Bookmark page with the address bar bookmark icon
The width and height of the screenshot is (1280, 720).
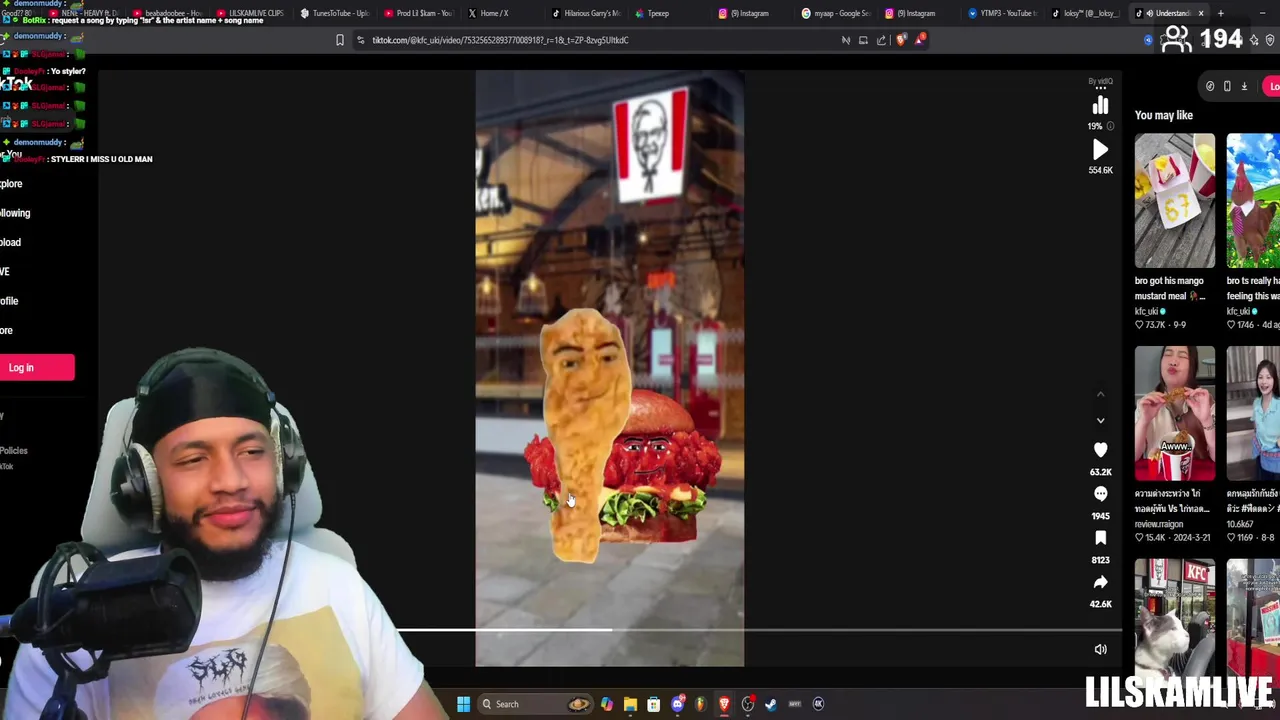pos(339,40)
